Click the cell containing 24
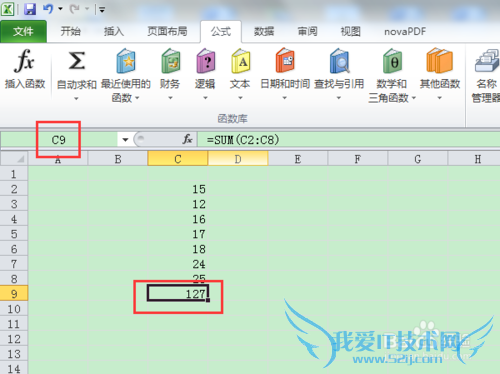500x374 pixels. (x=178, y=264)
